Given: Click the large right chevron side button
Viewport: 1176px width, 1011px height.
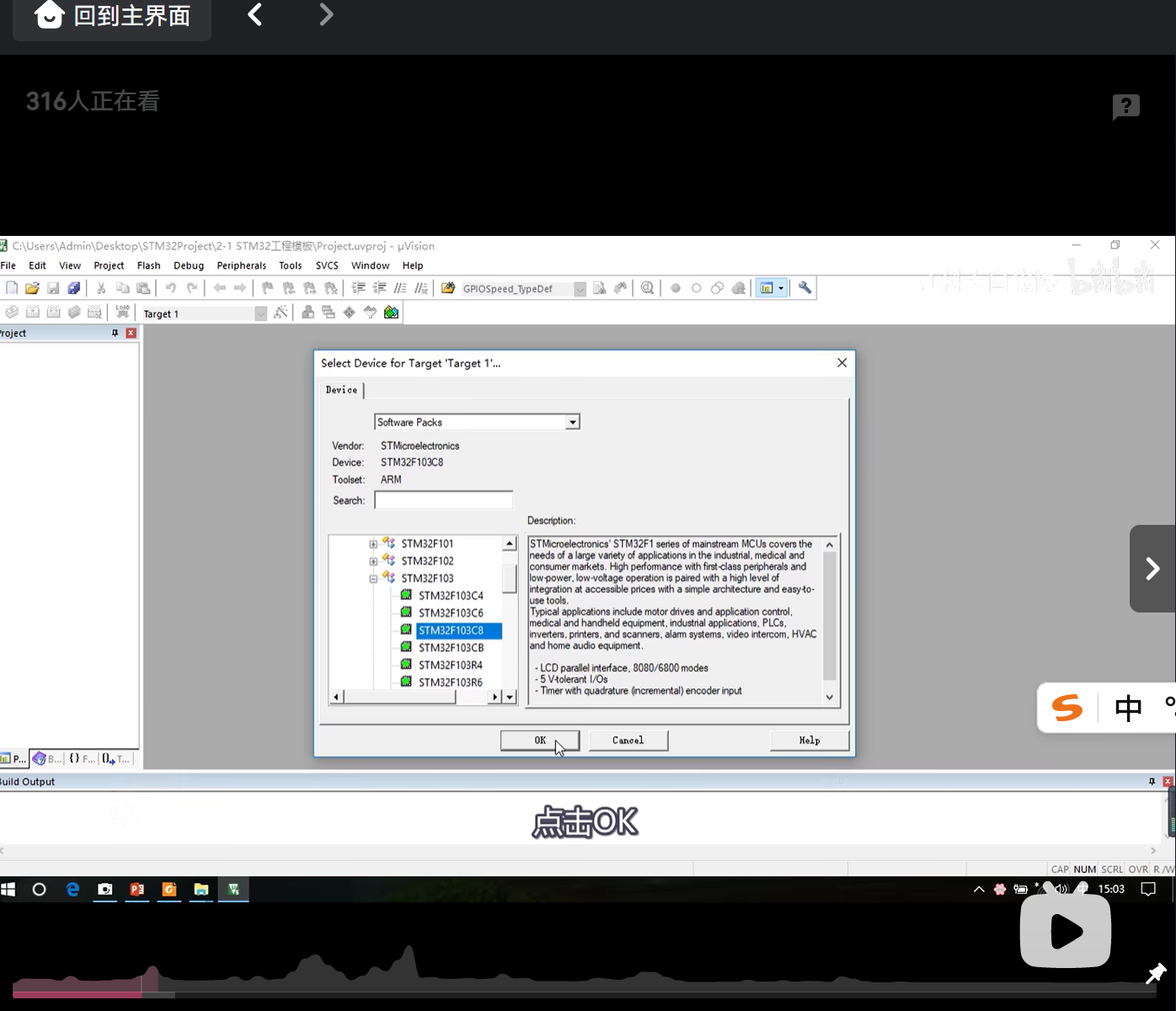Looking at the screenshot, I should 1152,569.
